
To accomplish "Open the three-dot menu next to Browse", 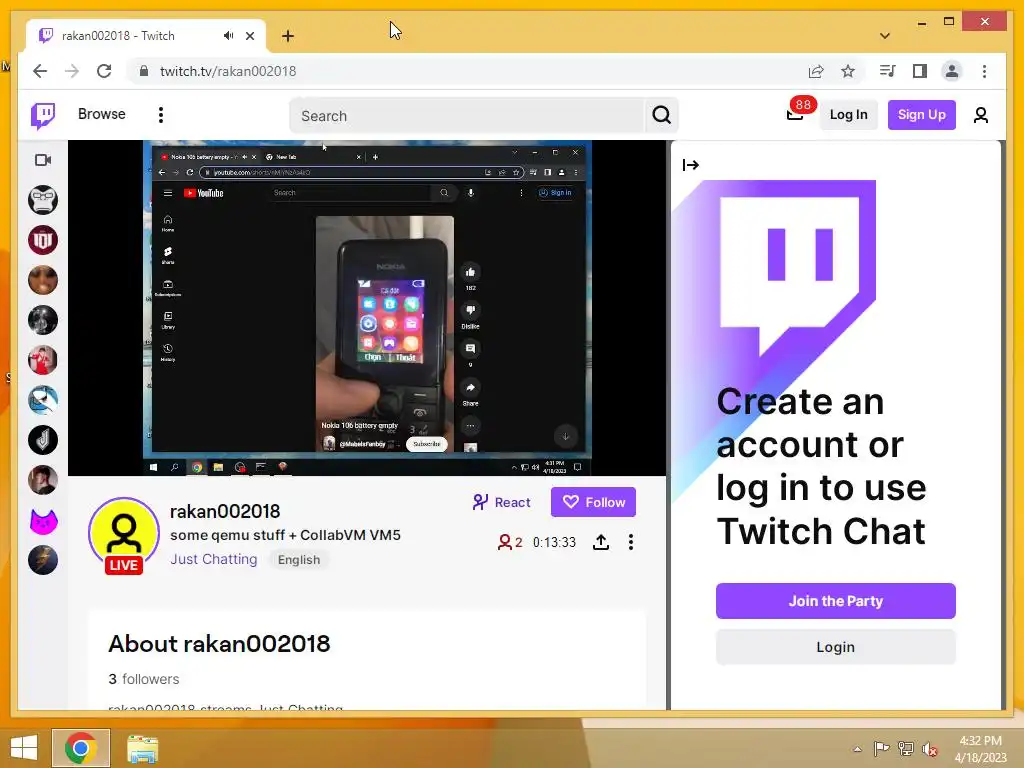I will pos(161,115).
